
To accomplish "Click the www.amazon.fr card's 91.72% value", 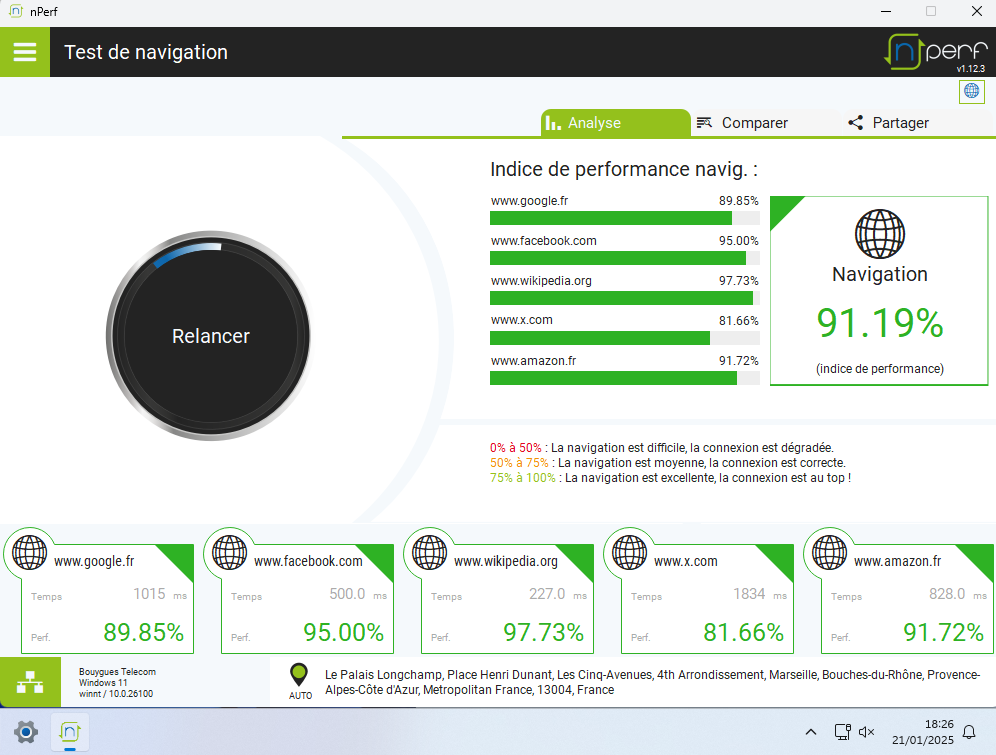I will click(944, 632).
